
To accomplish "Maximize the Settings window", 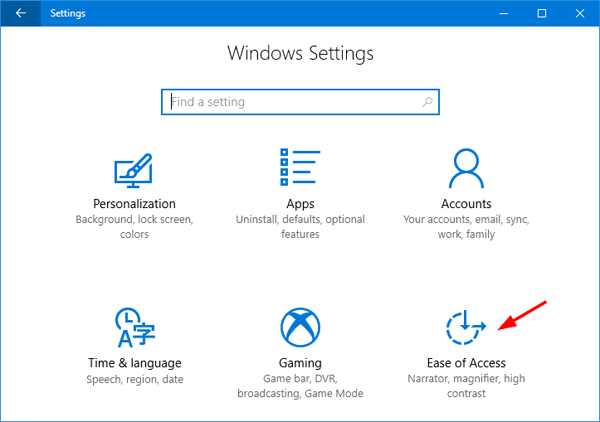I will [x=541, y=14].
